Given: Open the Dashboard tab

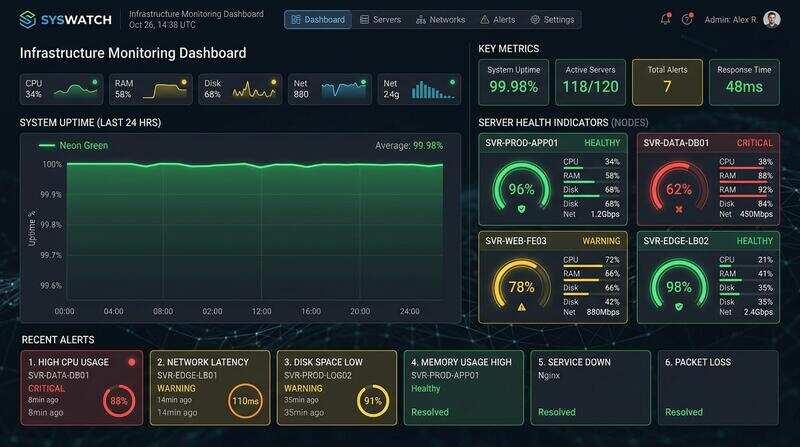Looking at the screenshot, I should (318, 20).
